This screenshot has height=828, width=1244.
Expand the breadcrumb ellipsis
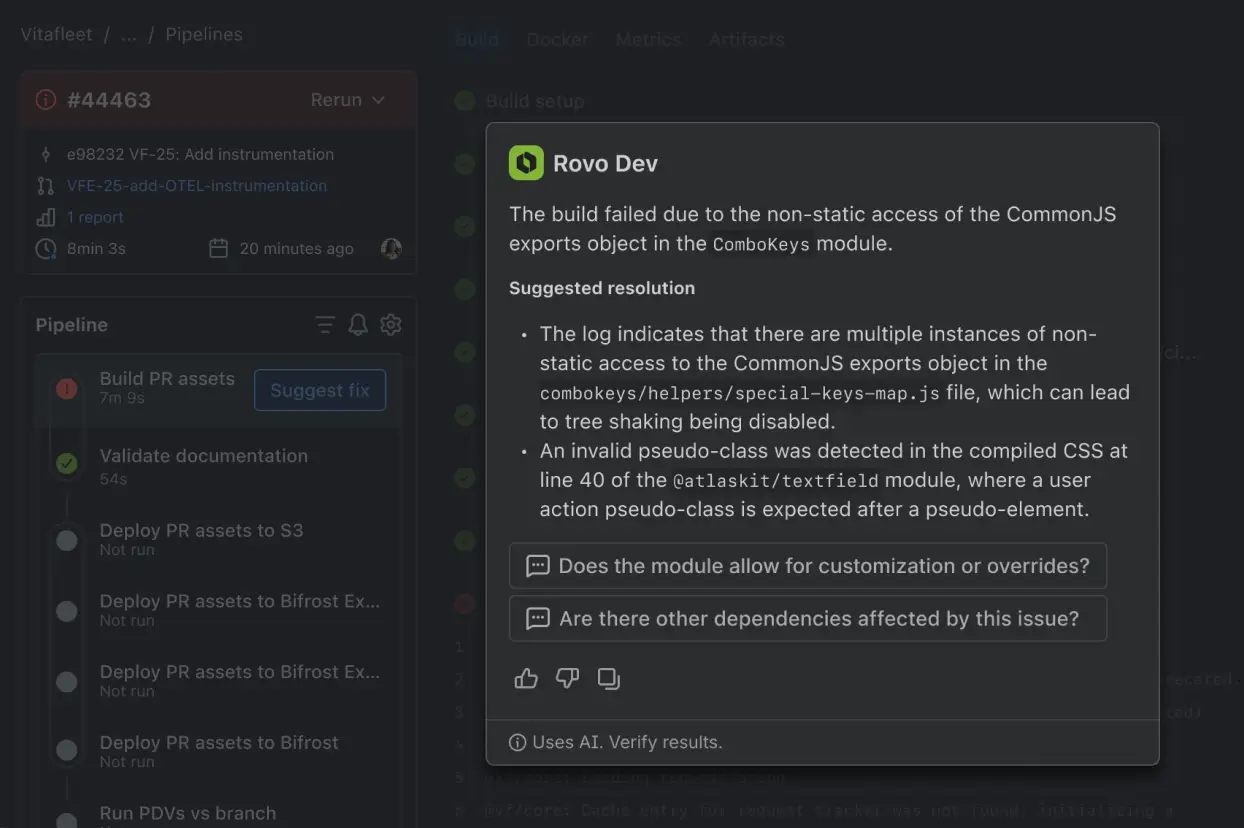(x=128, y=34)
